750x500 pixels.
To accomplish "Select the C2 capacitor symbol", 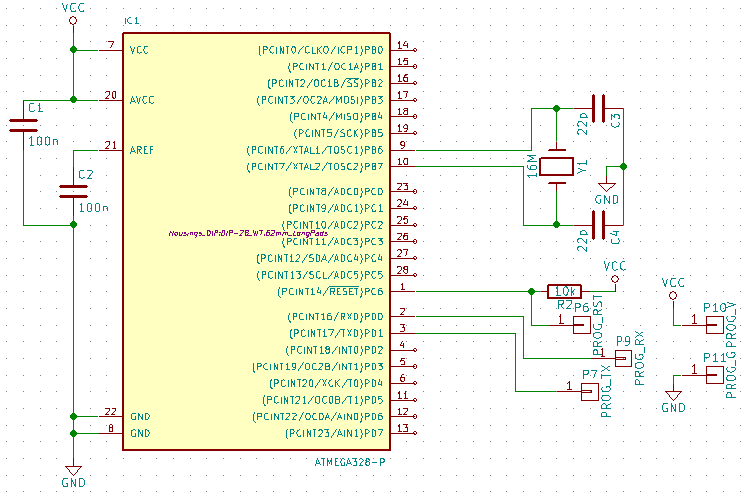I will 71,190.
